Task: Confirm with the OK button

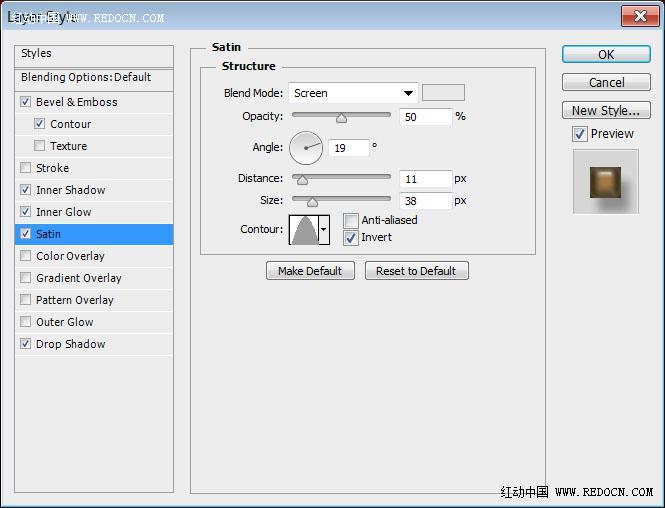Action: pyautogui.click(x=606, y=54)
